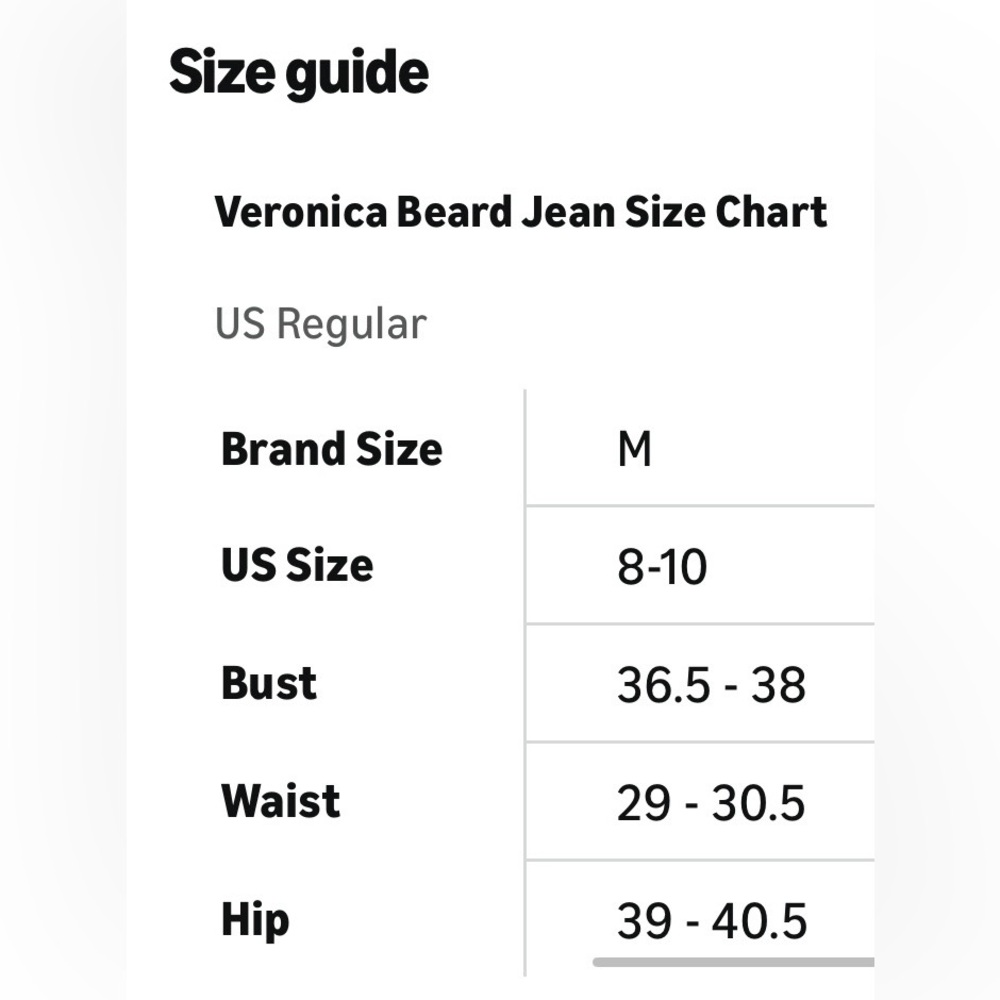Click the Brand Size row header
The width and height of the screenshot is (1000, 1000).
click(332, 449)
